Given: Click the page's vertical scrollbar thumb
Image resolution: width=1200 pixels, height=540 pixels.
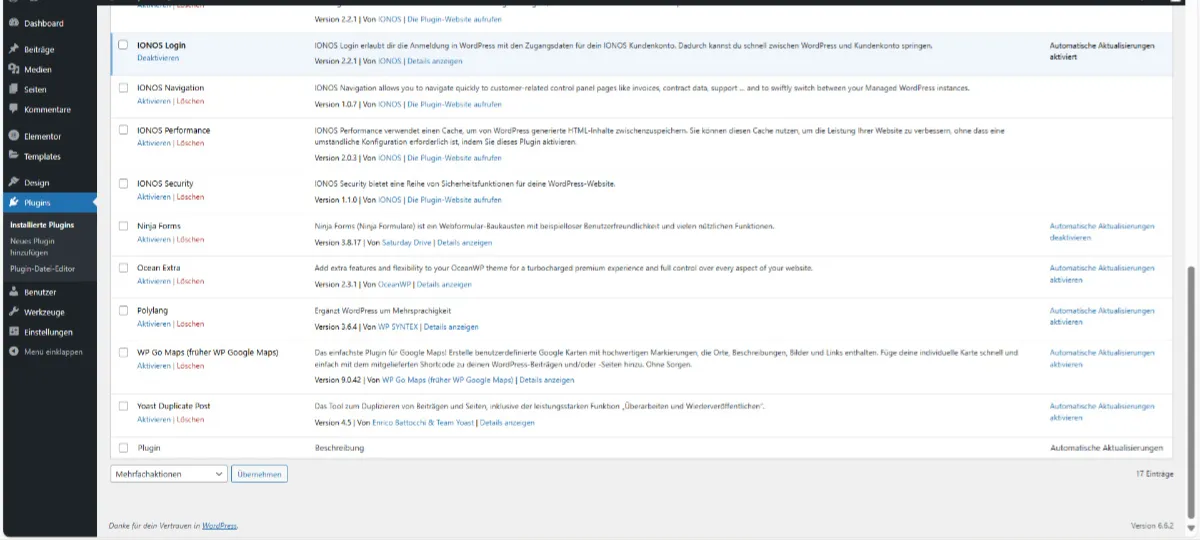Looking at the screenshot, I should (1190, 391).
